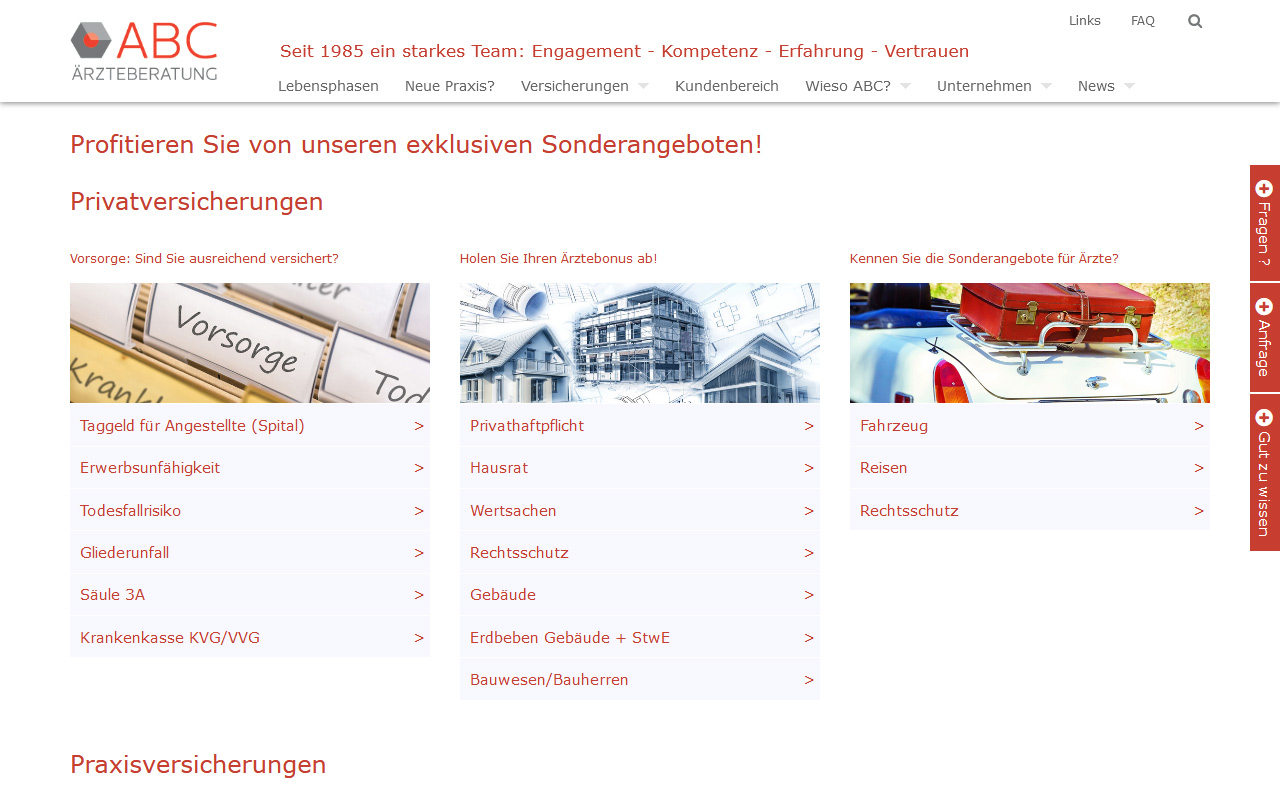Screen dimensions: 1280x800
Task: Expand the Unternehmen dropdown menu
Action: pyautogui.click(x=1046, y=86)
